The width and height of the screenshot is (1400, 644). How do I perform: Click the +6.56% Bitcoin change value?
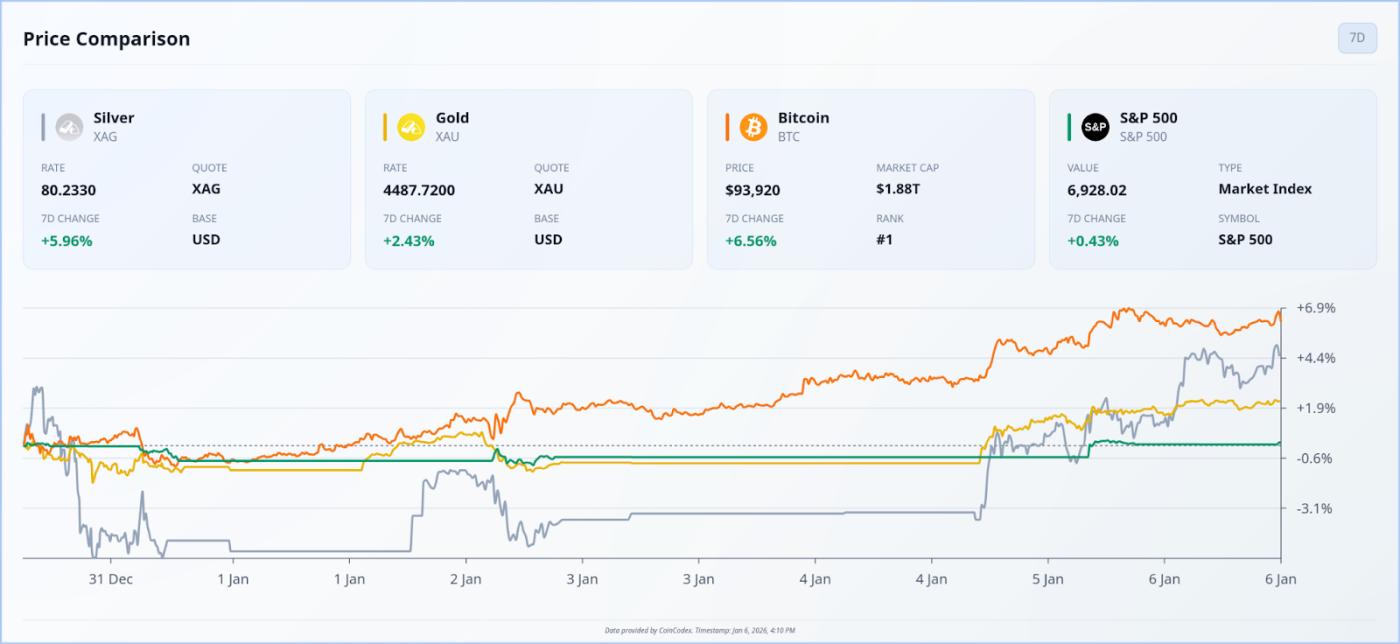750,240
